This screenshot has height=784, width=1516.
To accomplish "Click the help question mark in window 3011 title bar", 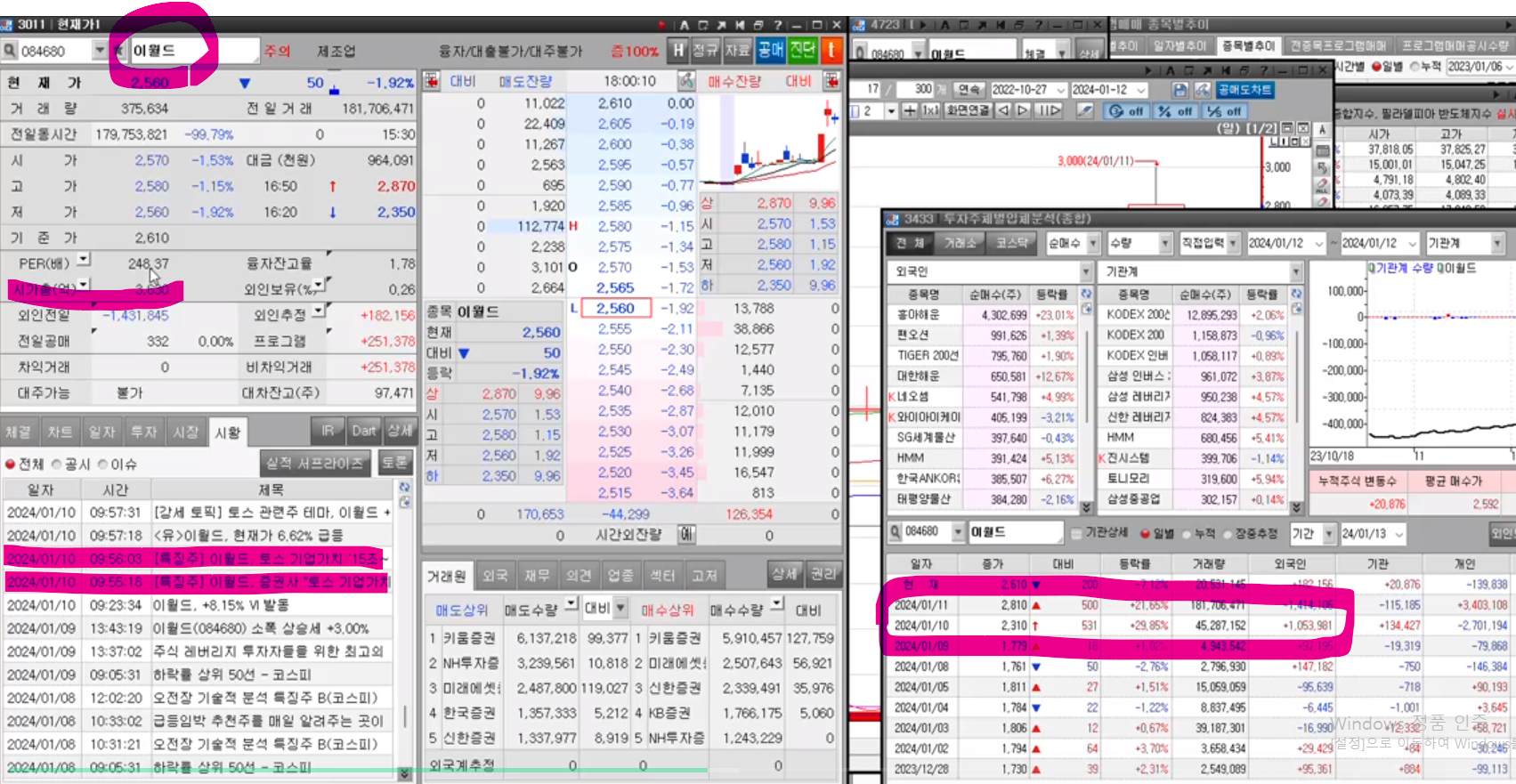I will (x=777, y=25).
